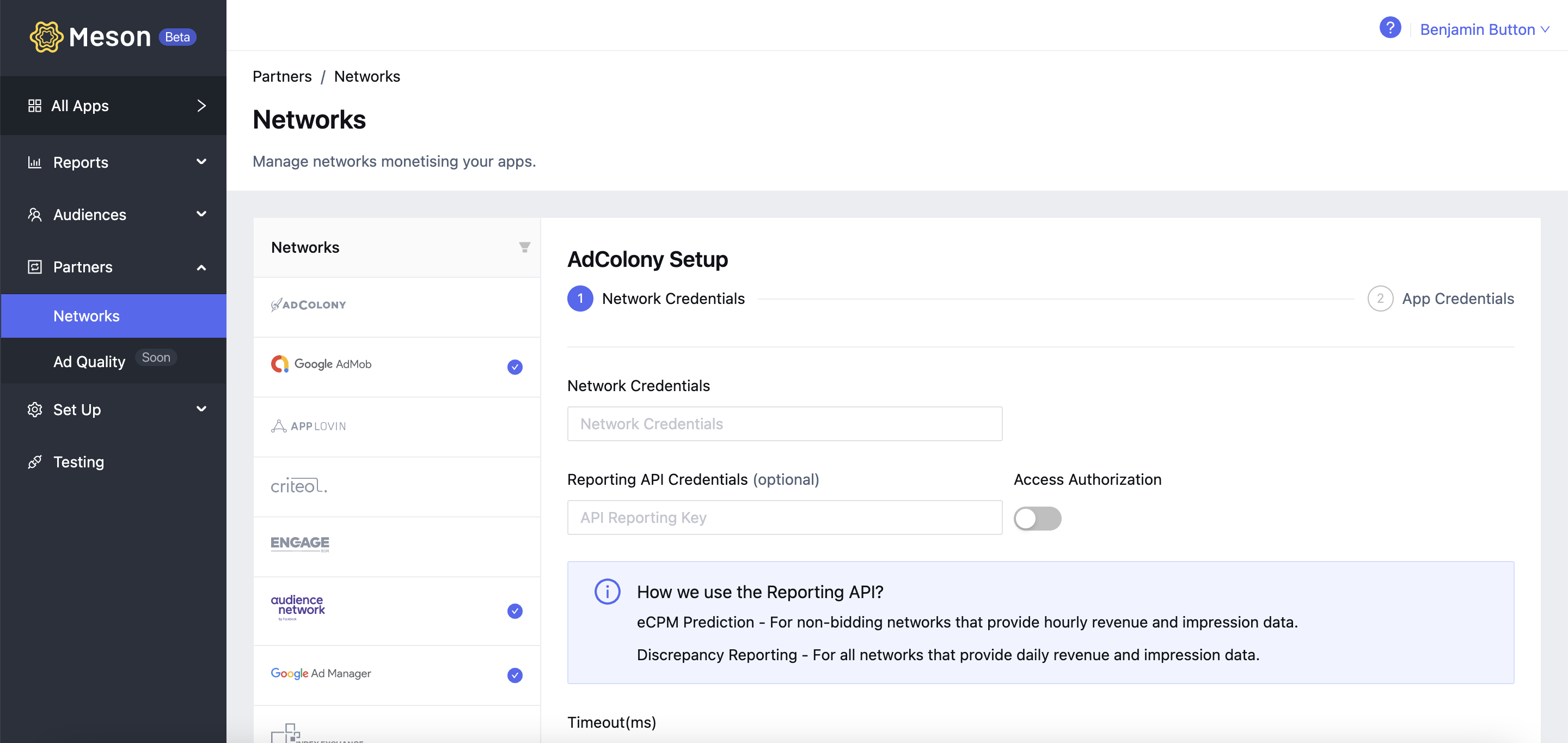
Task: Open the Reports menu label
Action: click(x=81, y=162)
